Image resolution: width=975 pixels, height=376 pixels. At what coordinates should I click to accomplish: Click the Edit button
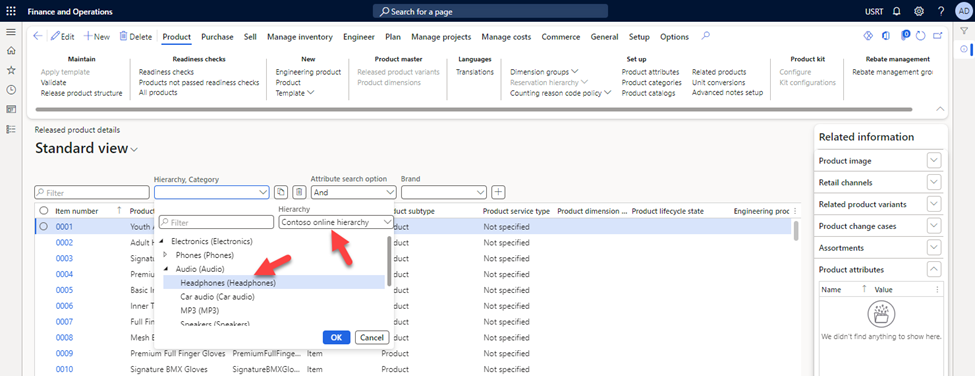coord(62,37)
